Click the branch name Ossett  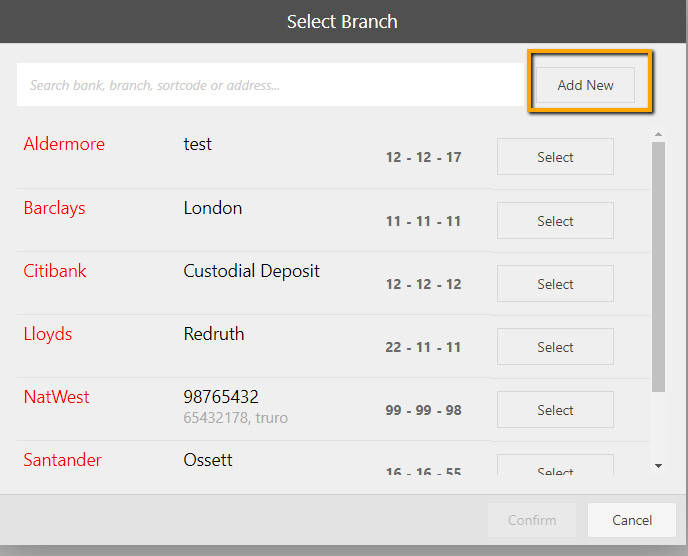[208, 460]
